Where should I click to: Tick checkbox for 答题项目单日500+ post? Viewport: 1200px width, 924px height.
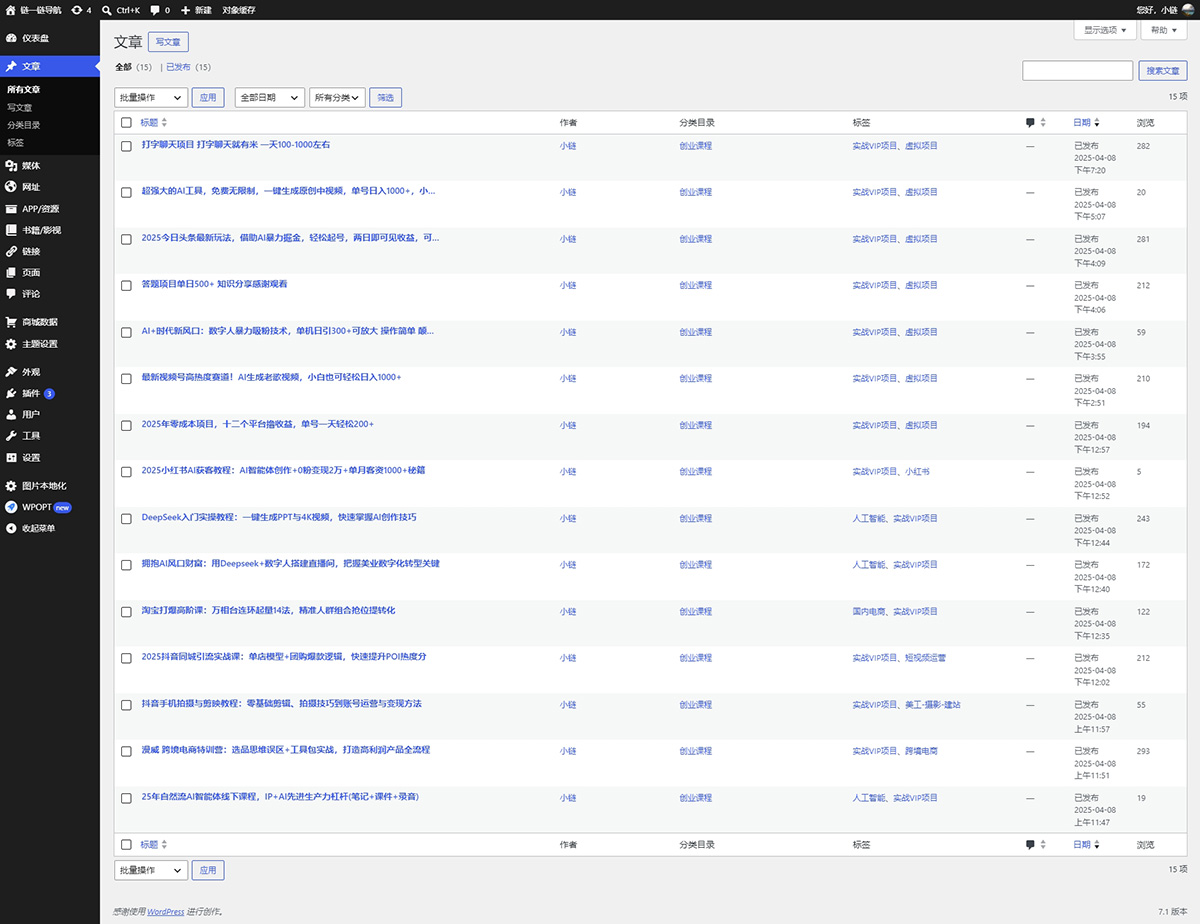click(x=126, y=285)
